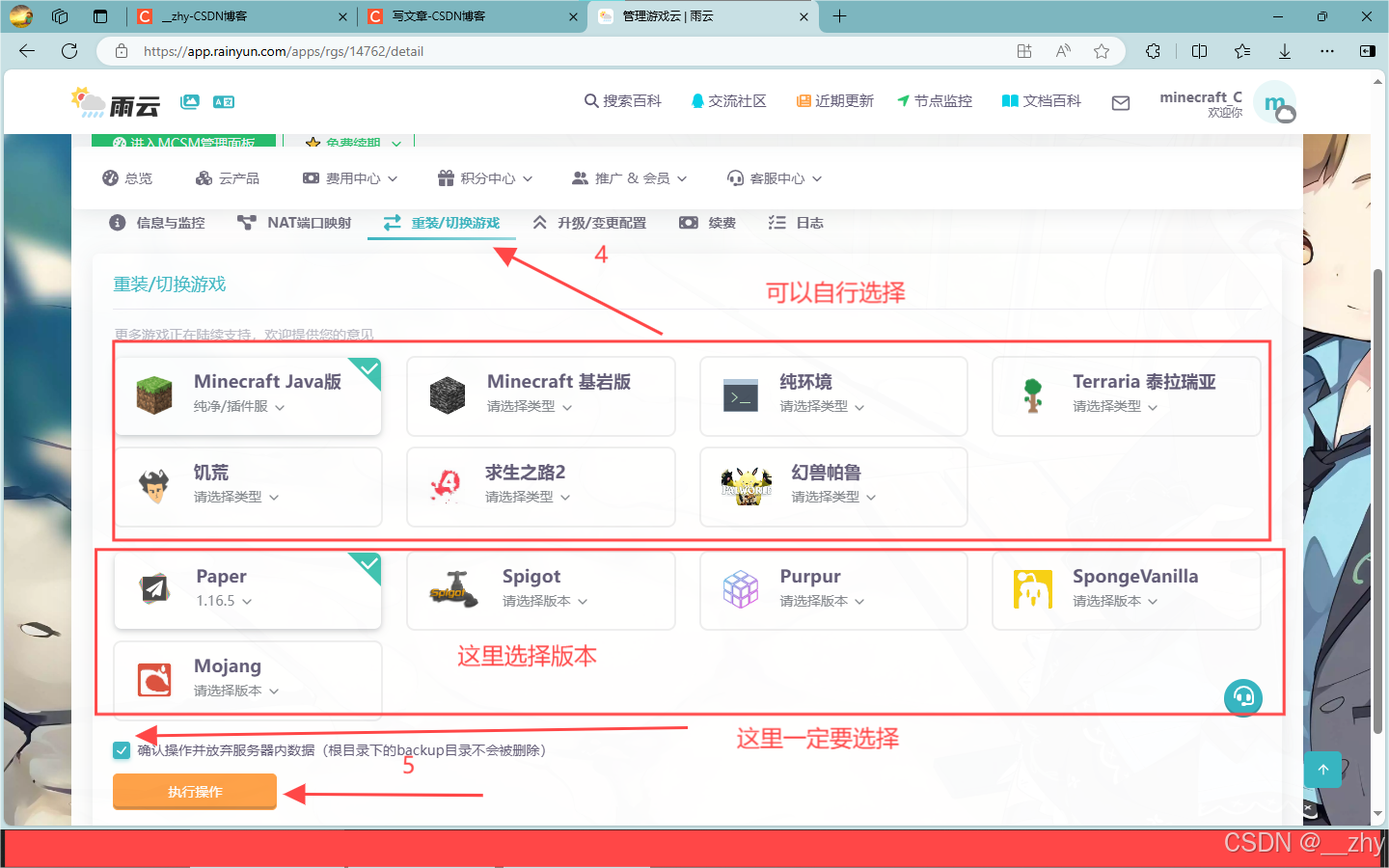Click the 执行操作 execute button
This screenshot has height=868, width=1389.
pos(195,792)
